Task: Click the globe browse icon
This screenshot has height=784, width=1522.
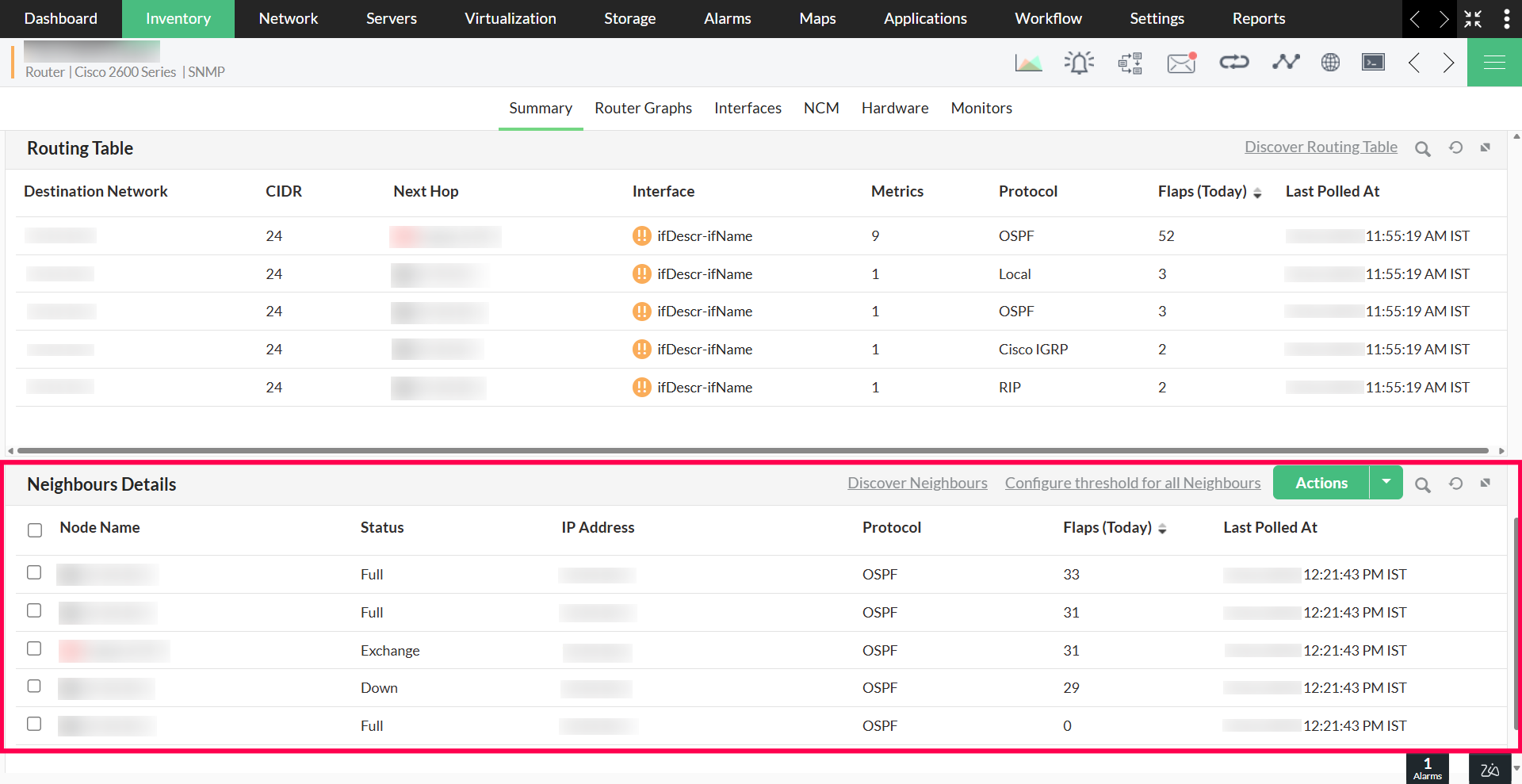Action: tap(1330, 62)
